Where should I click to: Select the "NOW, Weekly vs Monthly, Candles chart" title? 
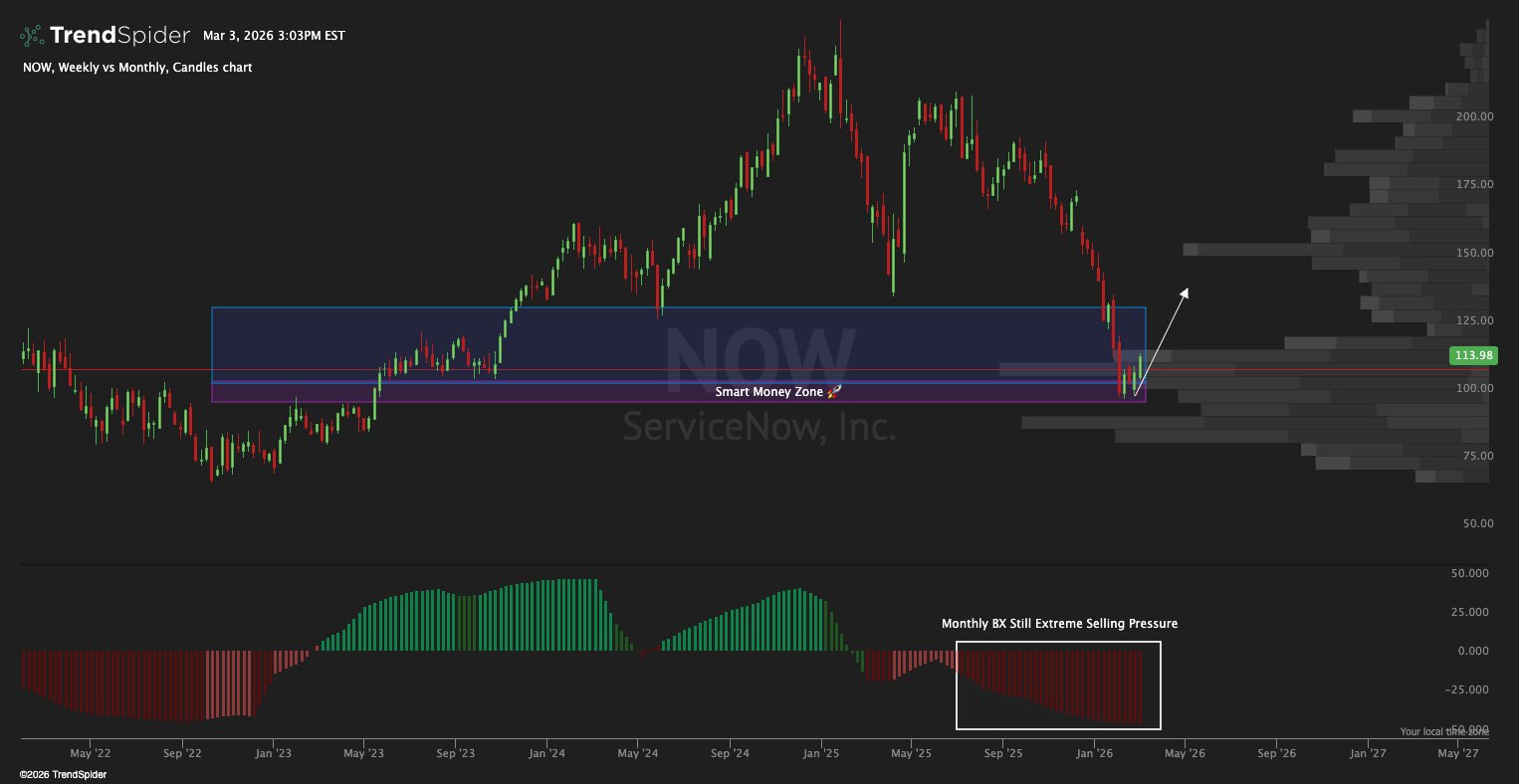coord(137,68)
